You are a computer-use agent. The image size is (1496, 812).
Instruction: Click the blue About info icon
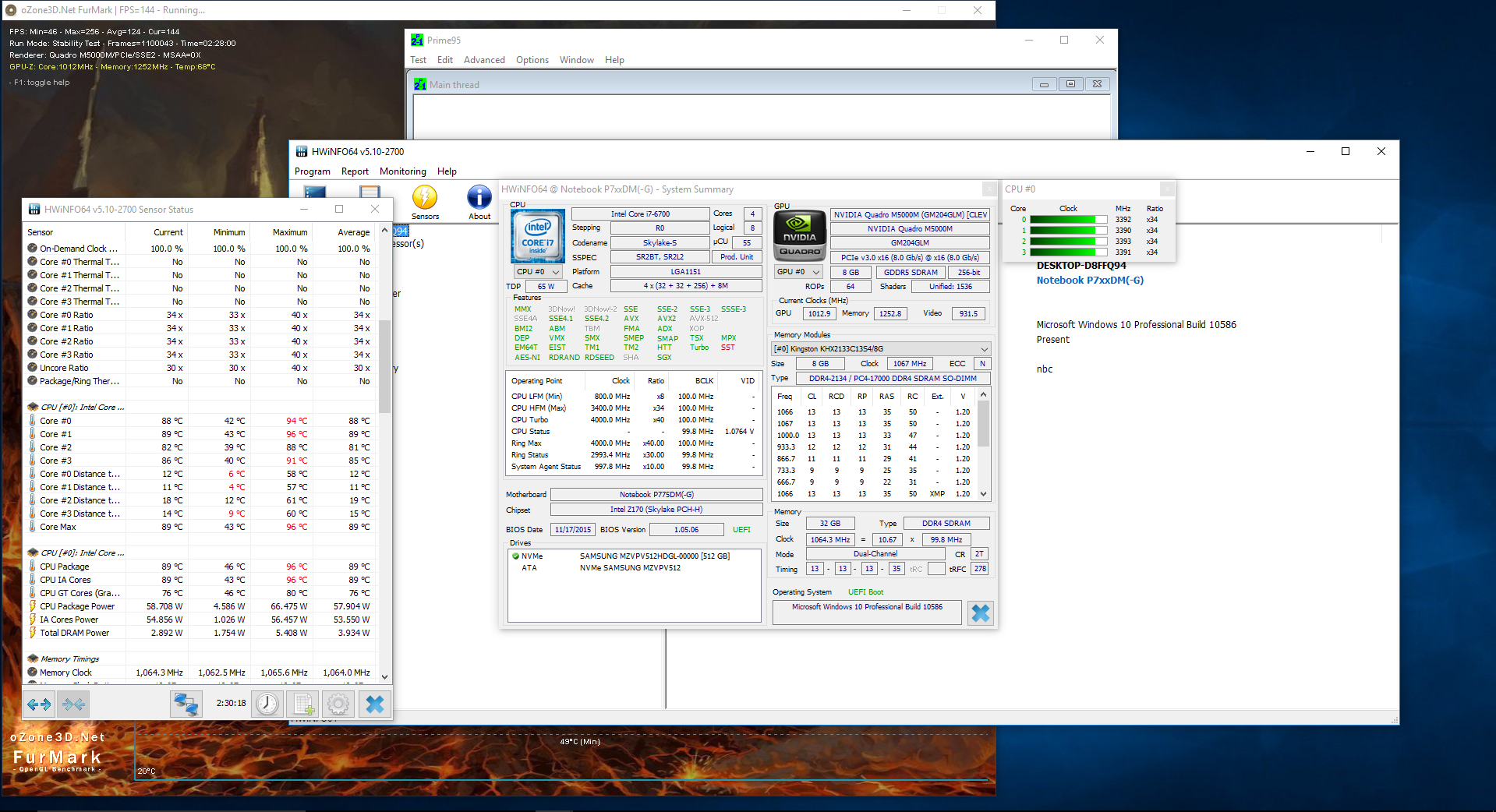pos(479,197)
